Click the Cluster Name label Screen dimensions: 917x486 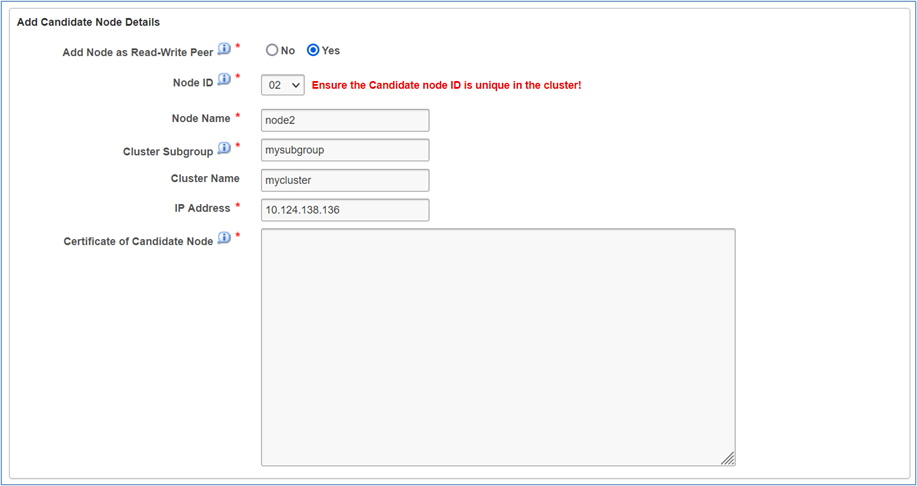pos(205,178)
